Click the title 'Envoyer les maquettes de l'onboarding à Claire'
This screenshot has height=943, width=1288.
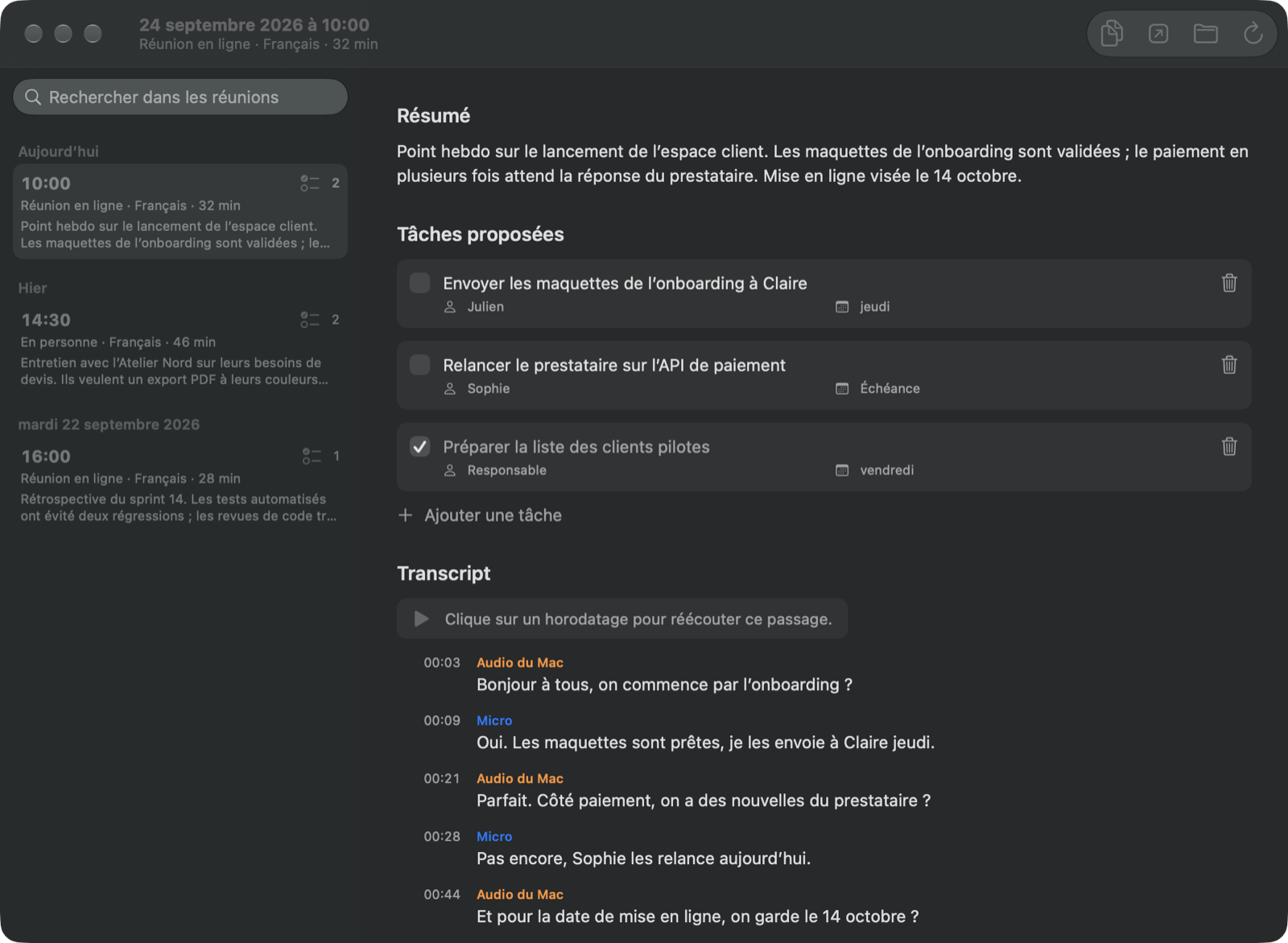click(625, 283)
